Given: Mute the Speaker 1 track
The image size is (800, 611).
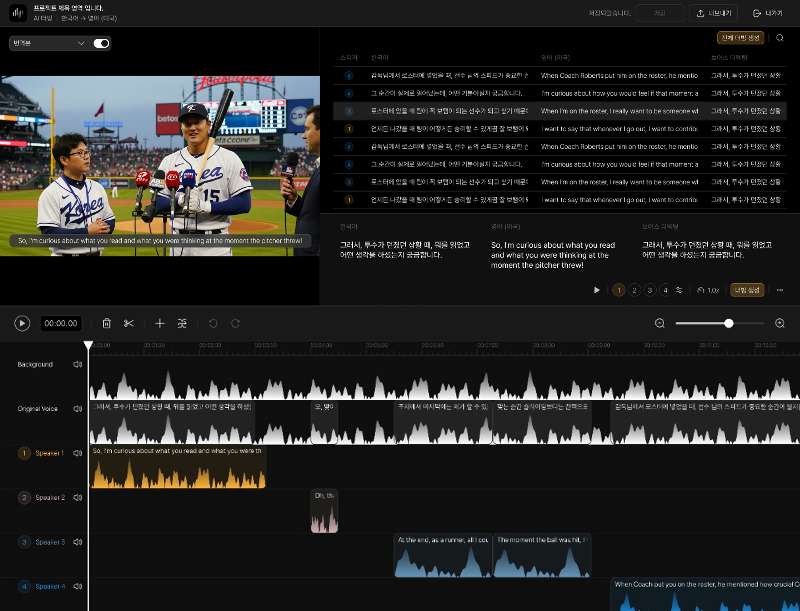Looking at the screenshot, I should pos(78,453).
